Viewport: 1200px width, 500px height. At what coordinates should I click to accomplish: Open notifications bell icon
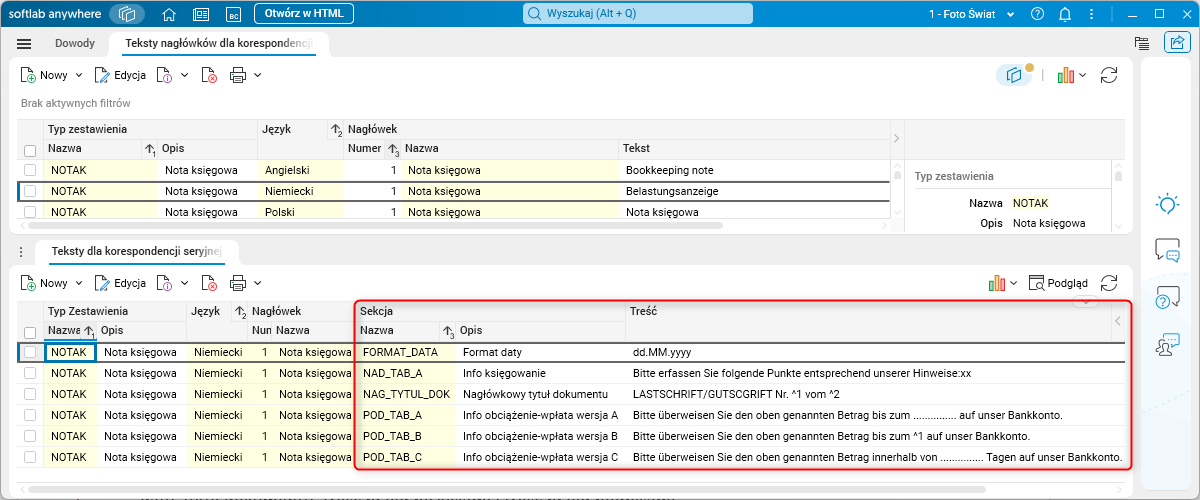1065,14
